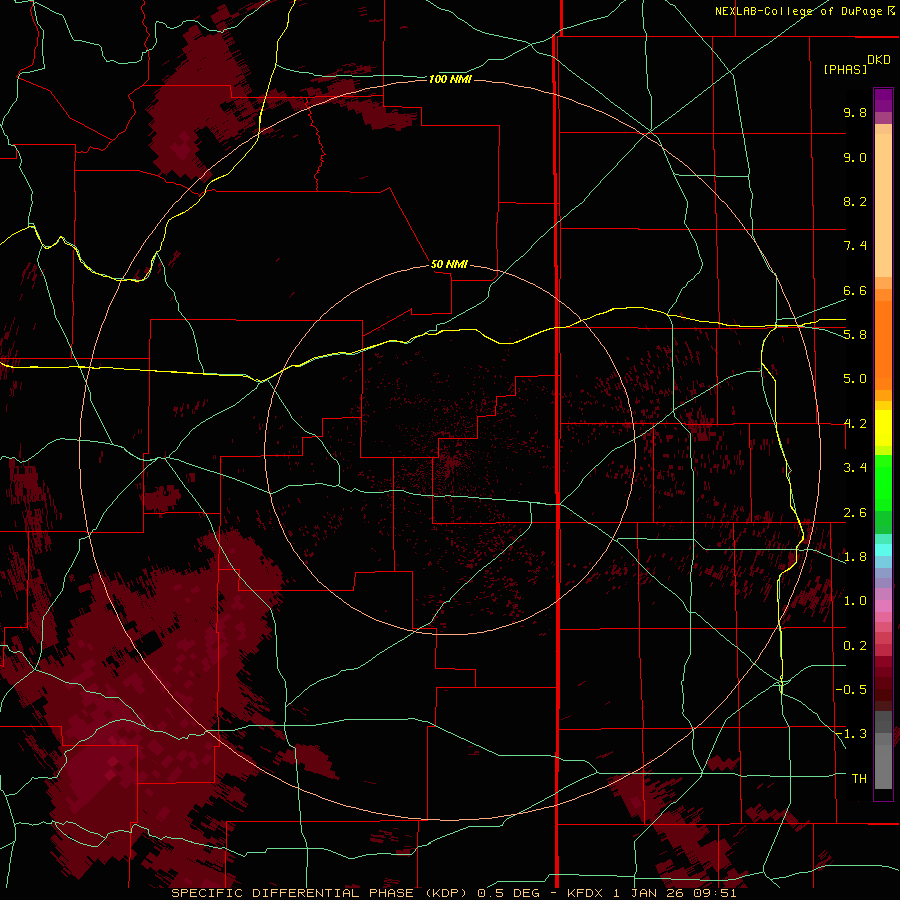Viewport: 900px width, 900px height.
Task: Select the 4.2 legend value
Action: [x=855, y=423]
